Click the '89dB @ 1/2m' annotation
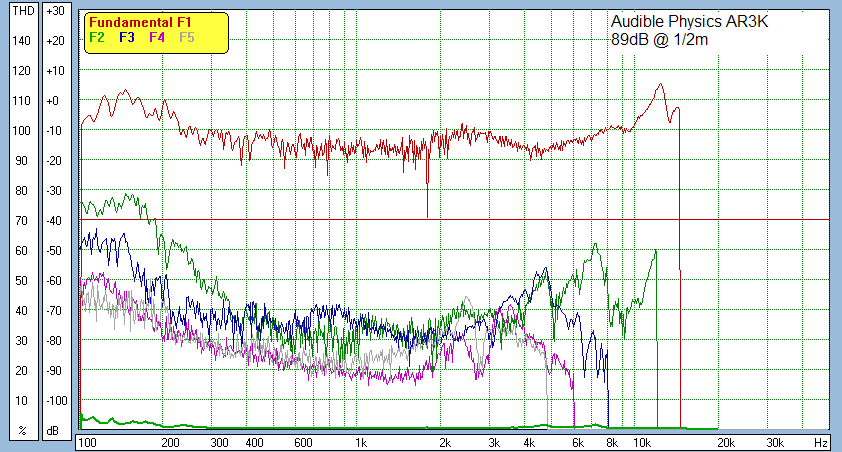842x452 pixels. (x=659, y=40)
